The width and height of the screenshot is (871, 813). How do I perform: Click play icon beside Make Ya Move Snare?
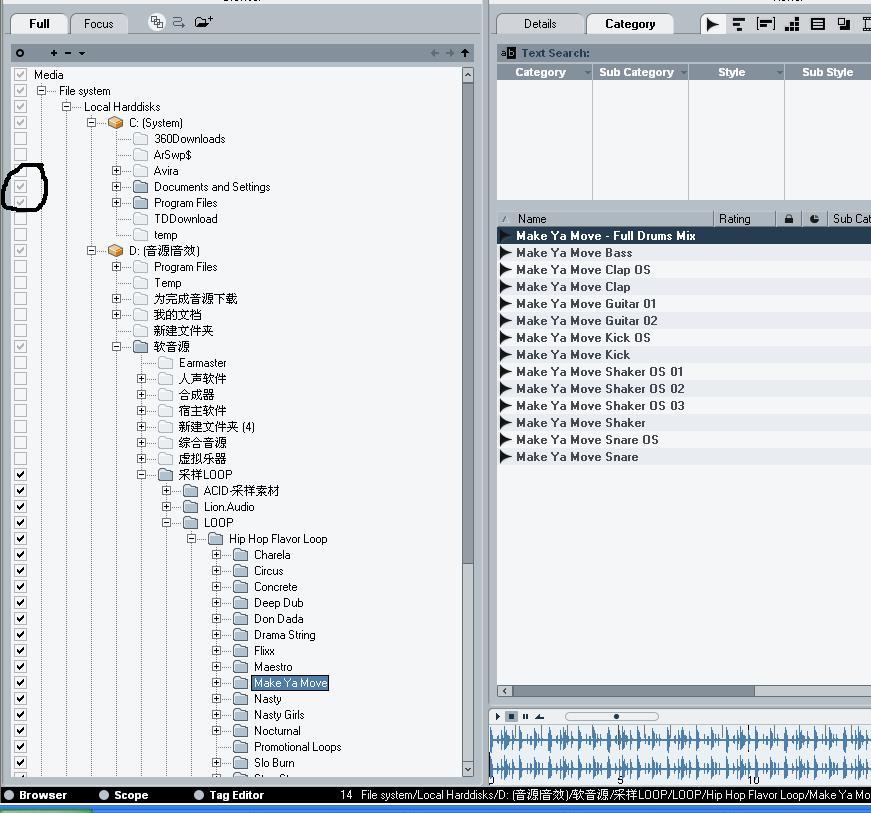click(505, 456)
